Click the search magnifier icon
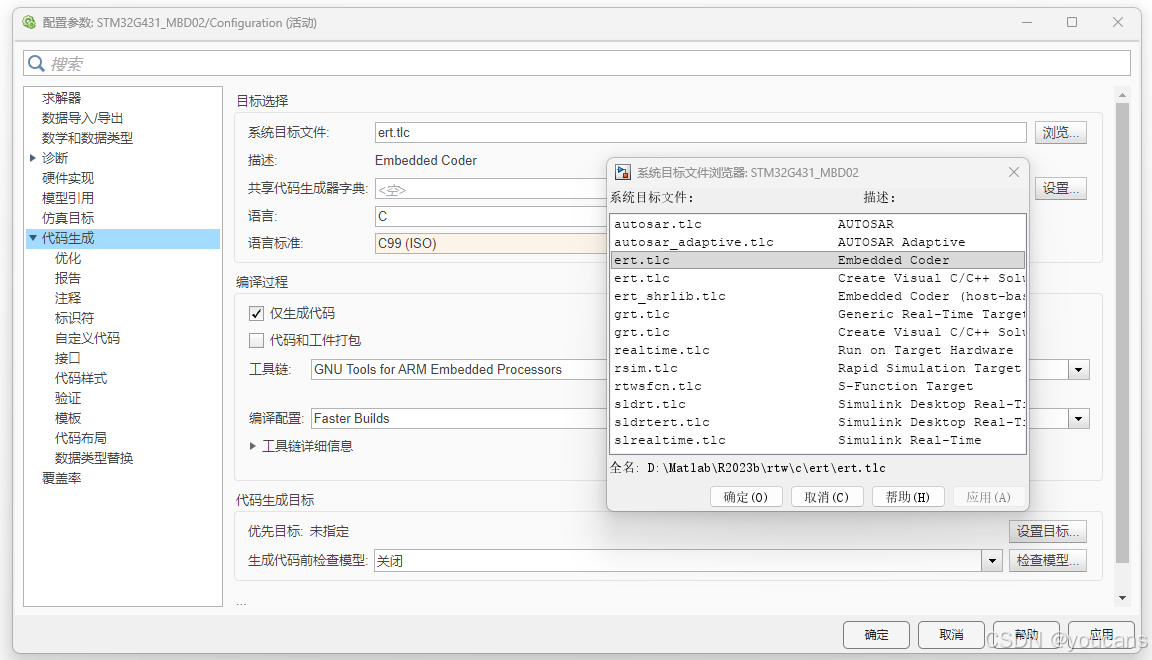 click(36, 64)
